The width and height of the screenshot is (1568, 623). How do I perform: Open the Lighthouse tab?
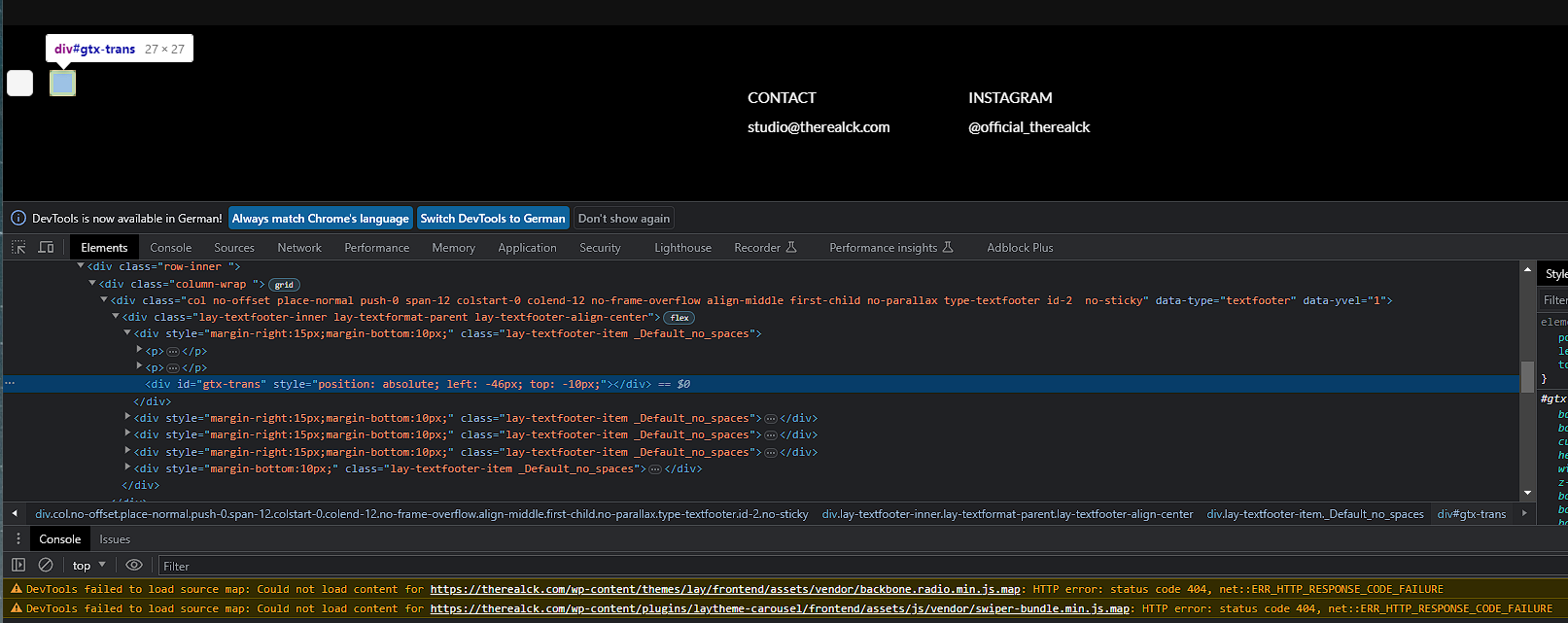[682, 248]
